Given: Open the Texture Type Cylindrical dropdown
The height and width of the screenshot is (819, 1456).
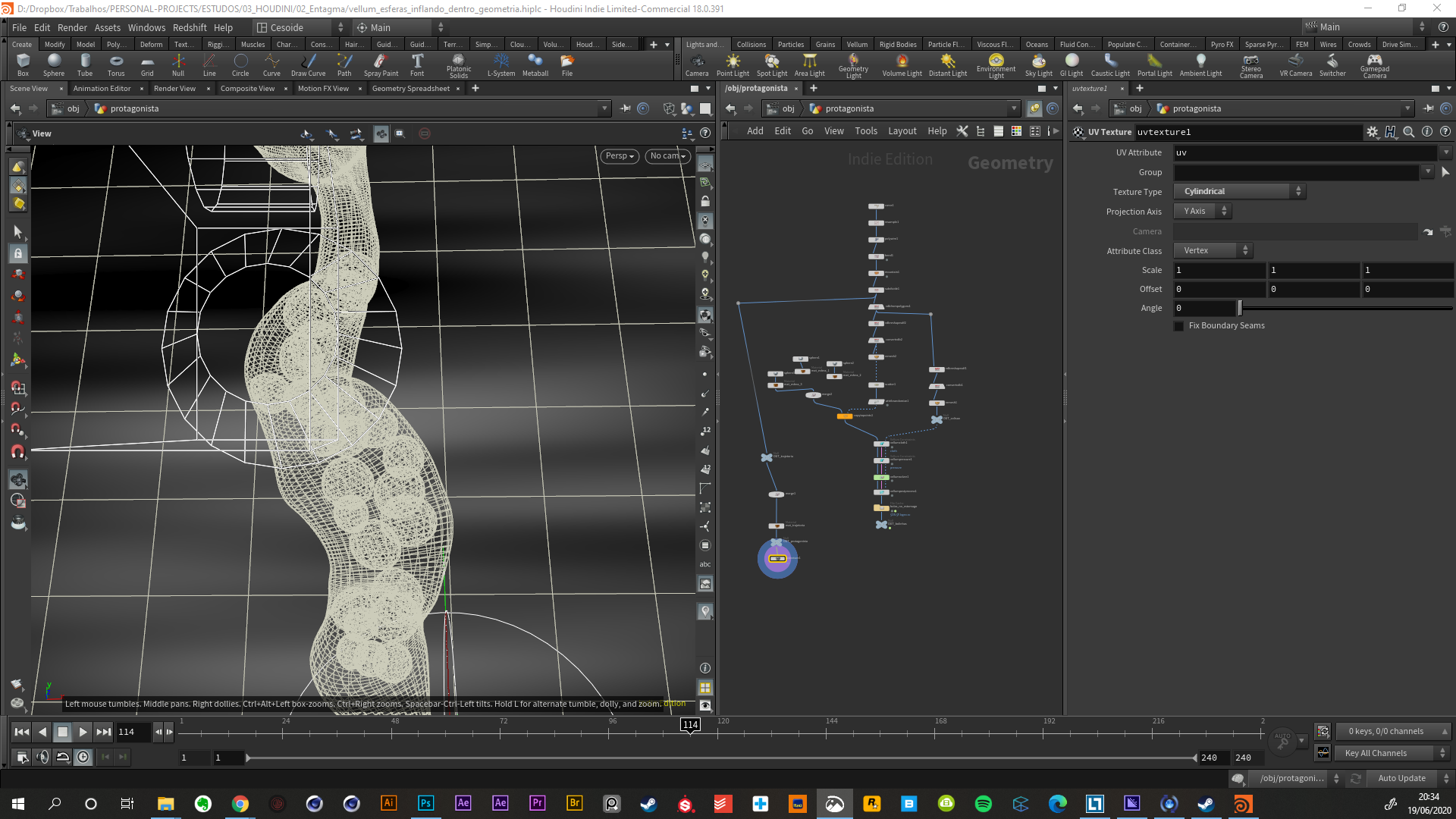Looking at the screenshot, I should coord(1240,192).
